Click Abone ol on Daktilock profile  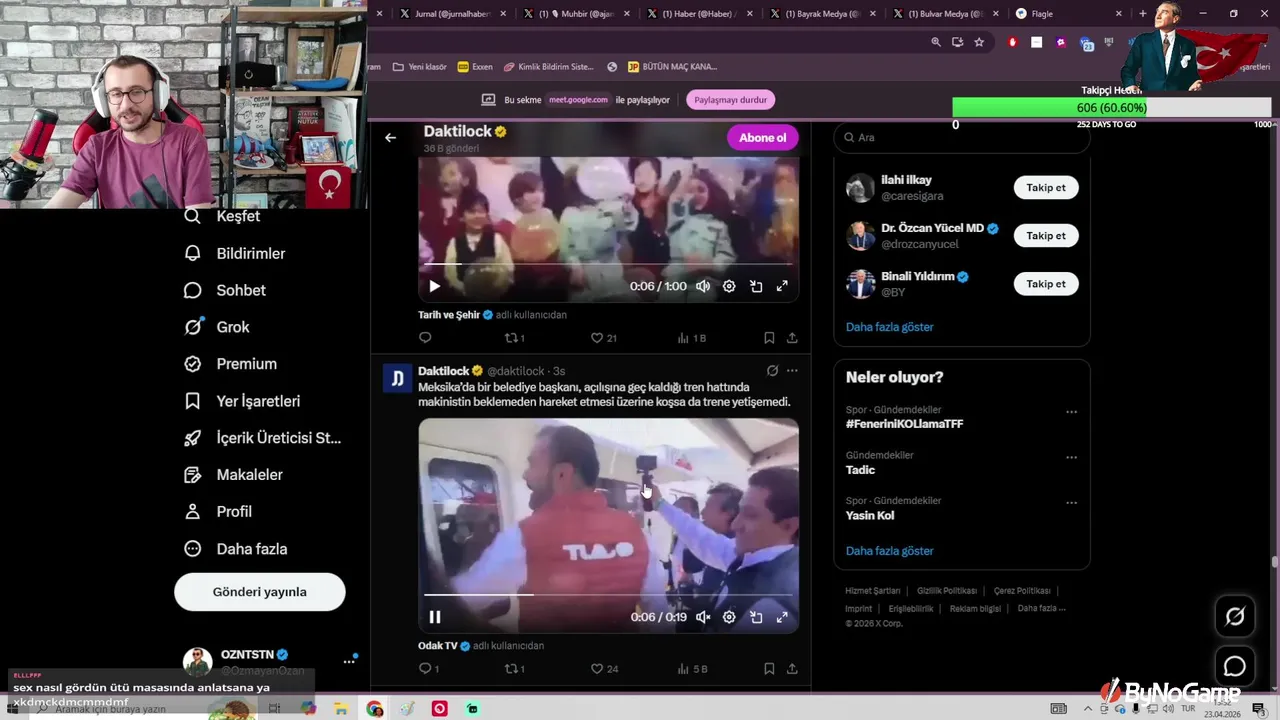click(763, 138)
